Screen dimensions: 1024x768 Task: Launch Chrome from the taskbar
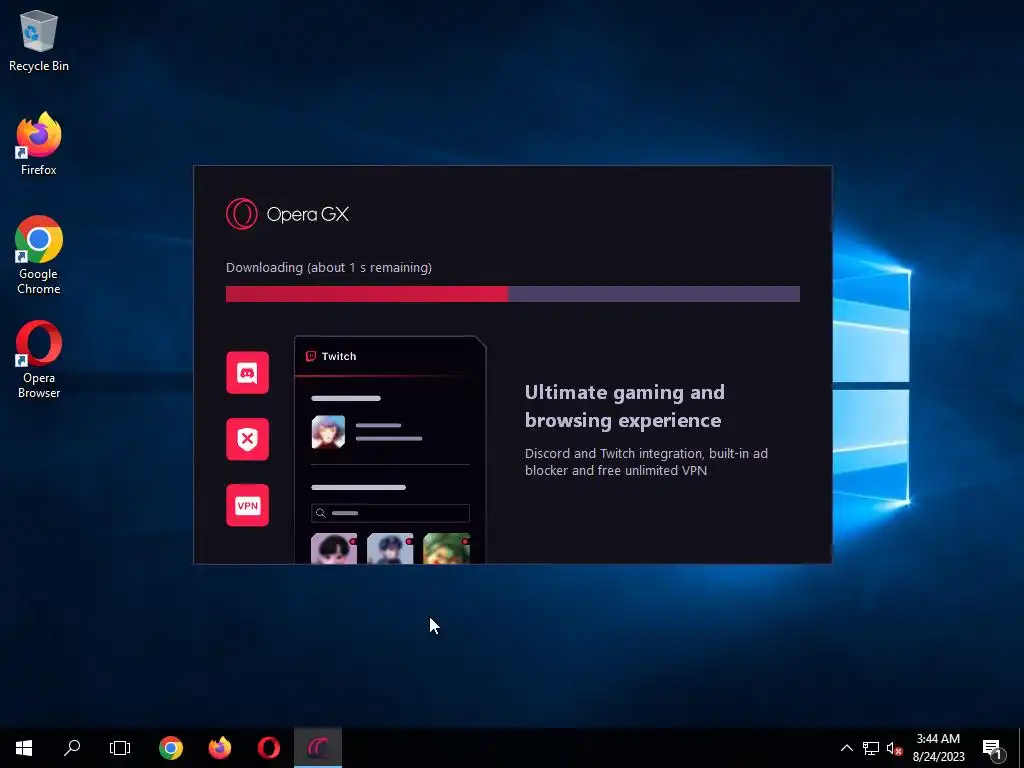[171, 748]
